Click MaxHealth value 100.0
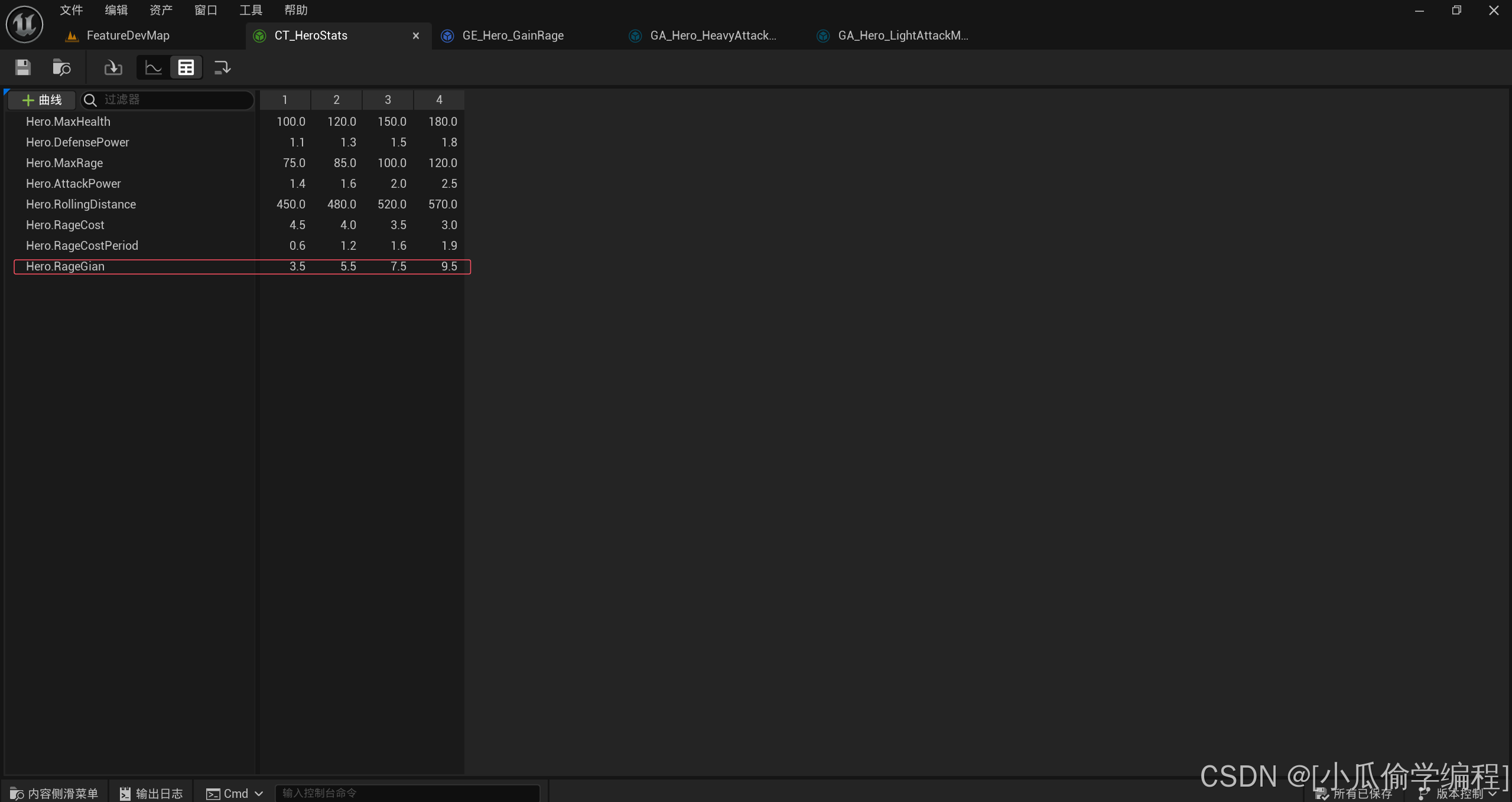This screenshot has width=1512, height=802. 291,122
